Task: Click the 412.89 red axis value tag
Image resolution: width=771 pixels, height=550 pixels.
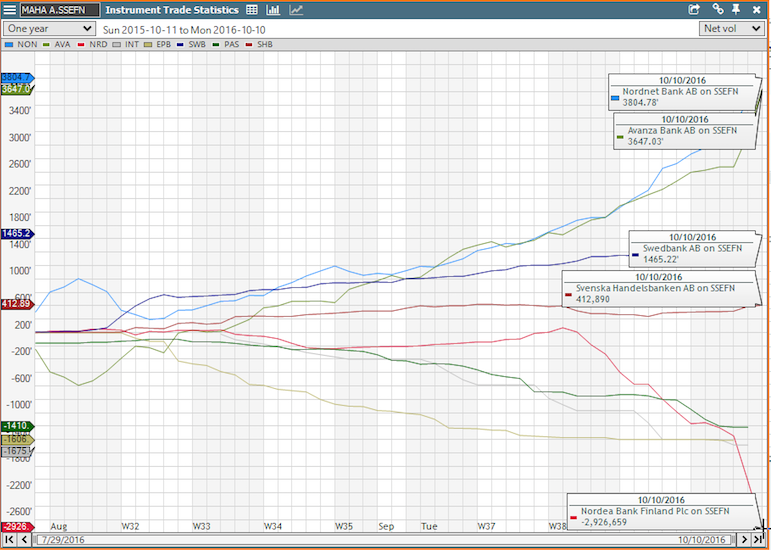Action: click(x=17, y=304)
